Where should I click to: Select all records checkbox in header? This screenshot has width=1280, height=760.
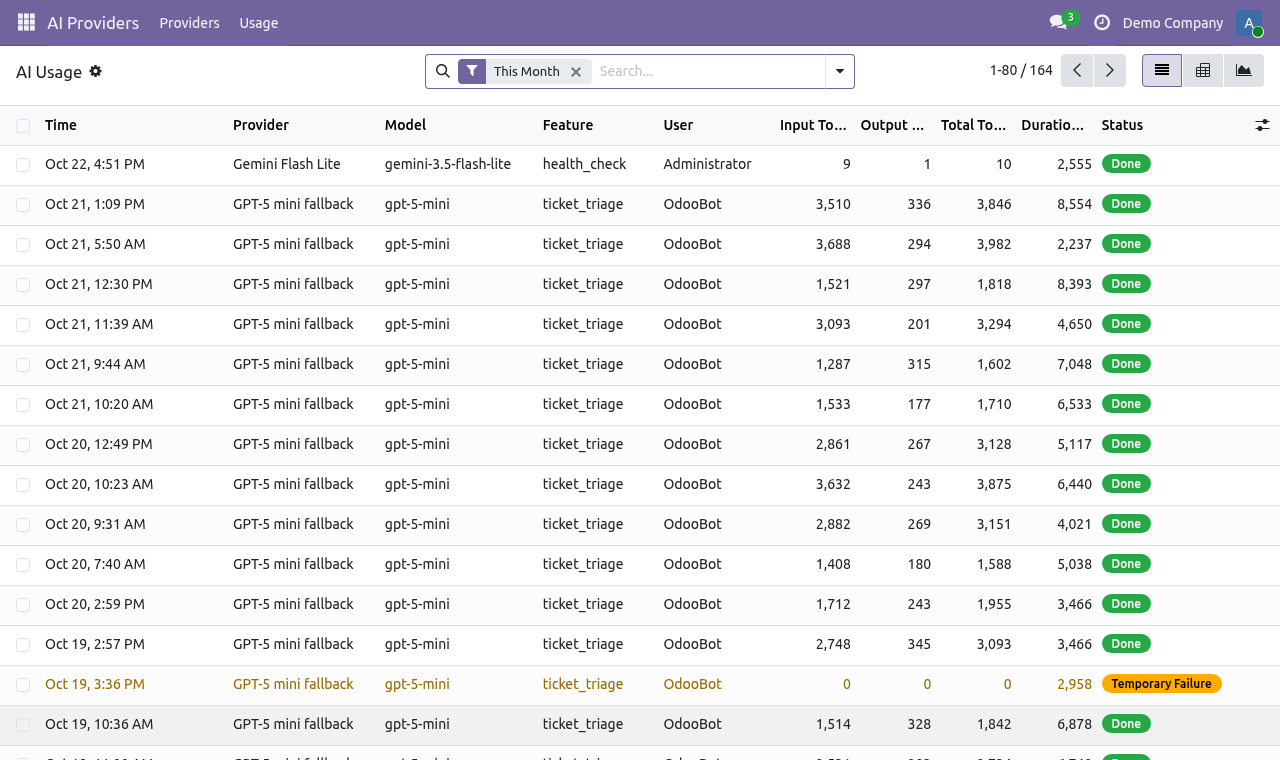23,126
